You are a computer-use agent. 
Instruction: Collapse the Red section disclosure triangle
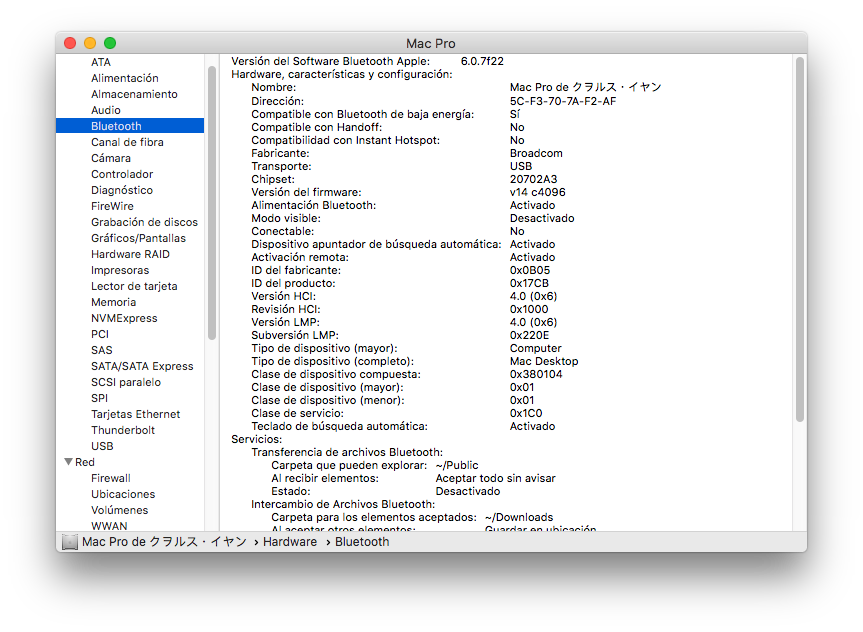click(x=68, y=462)
